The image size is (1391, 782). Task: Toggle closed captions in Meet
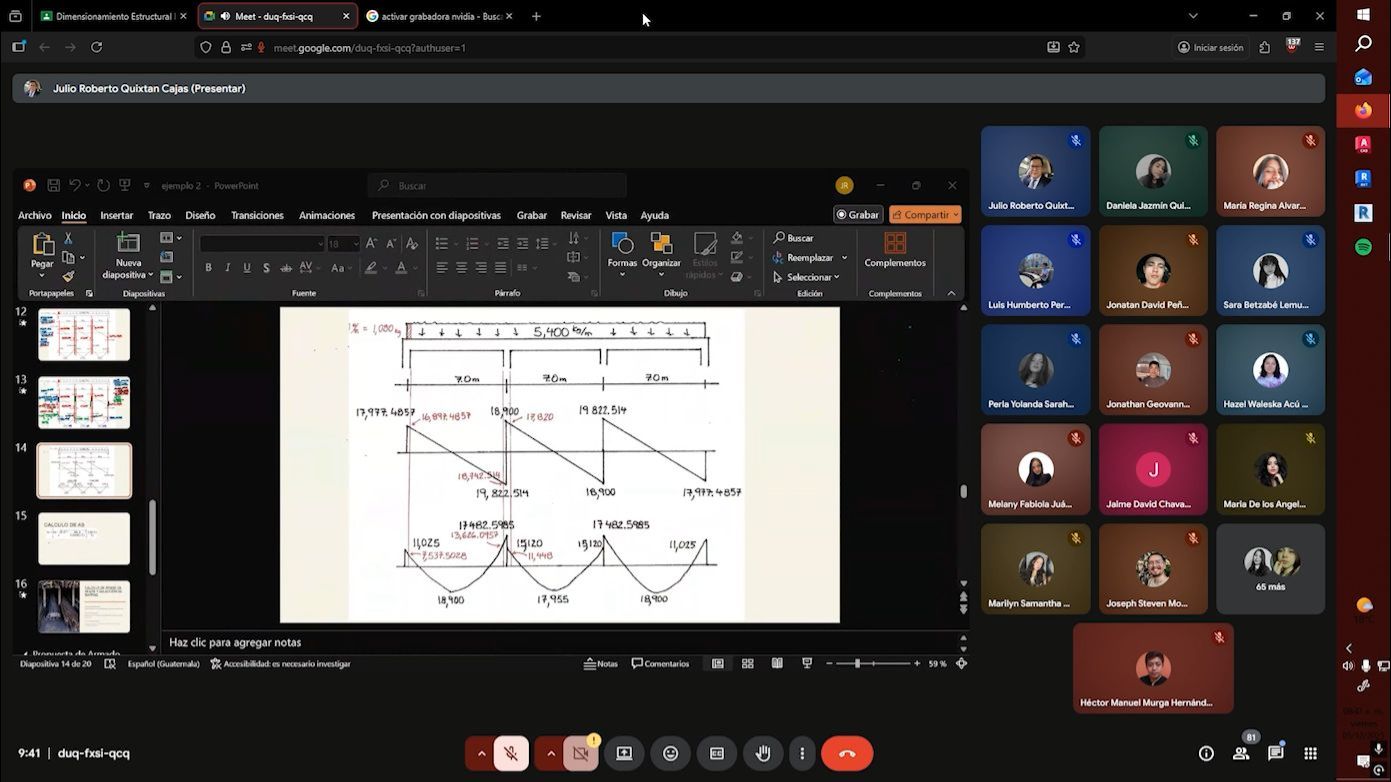point(717,753)
